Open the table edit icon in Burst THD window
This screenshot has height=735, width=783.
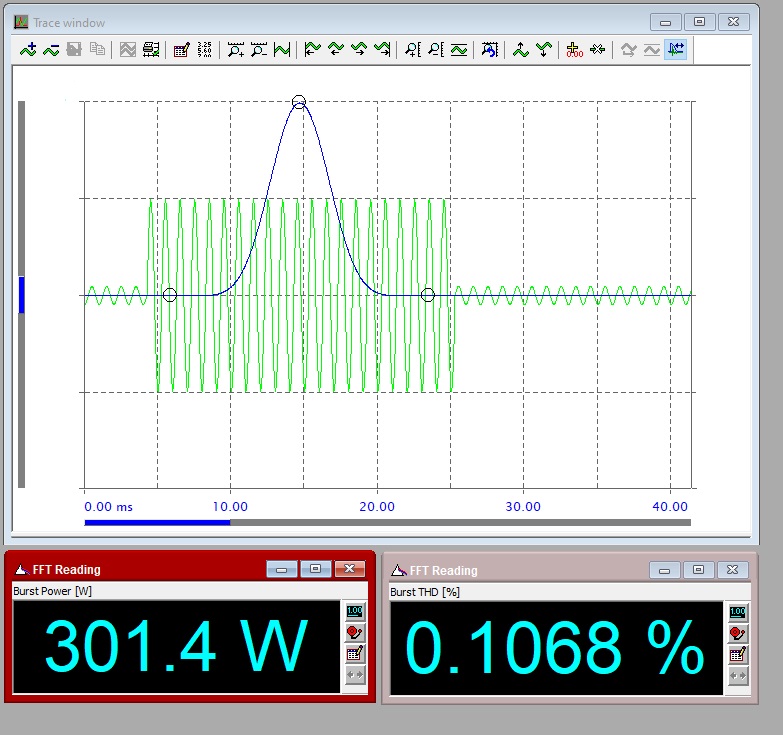click(x=738, y=655)
